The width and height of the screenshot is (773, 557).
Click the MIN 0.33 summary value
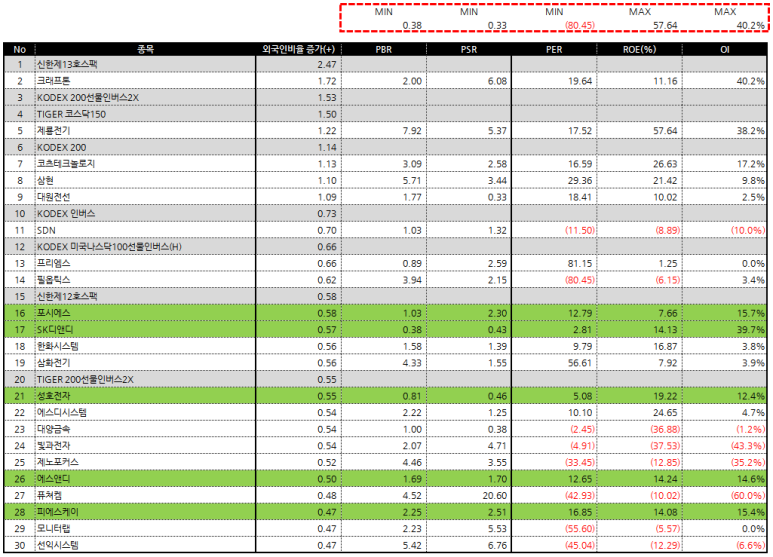point(497,25)
